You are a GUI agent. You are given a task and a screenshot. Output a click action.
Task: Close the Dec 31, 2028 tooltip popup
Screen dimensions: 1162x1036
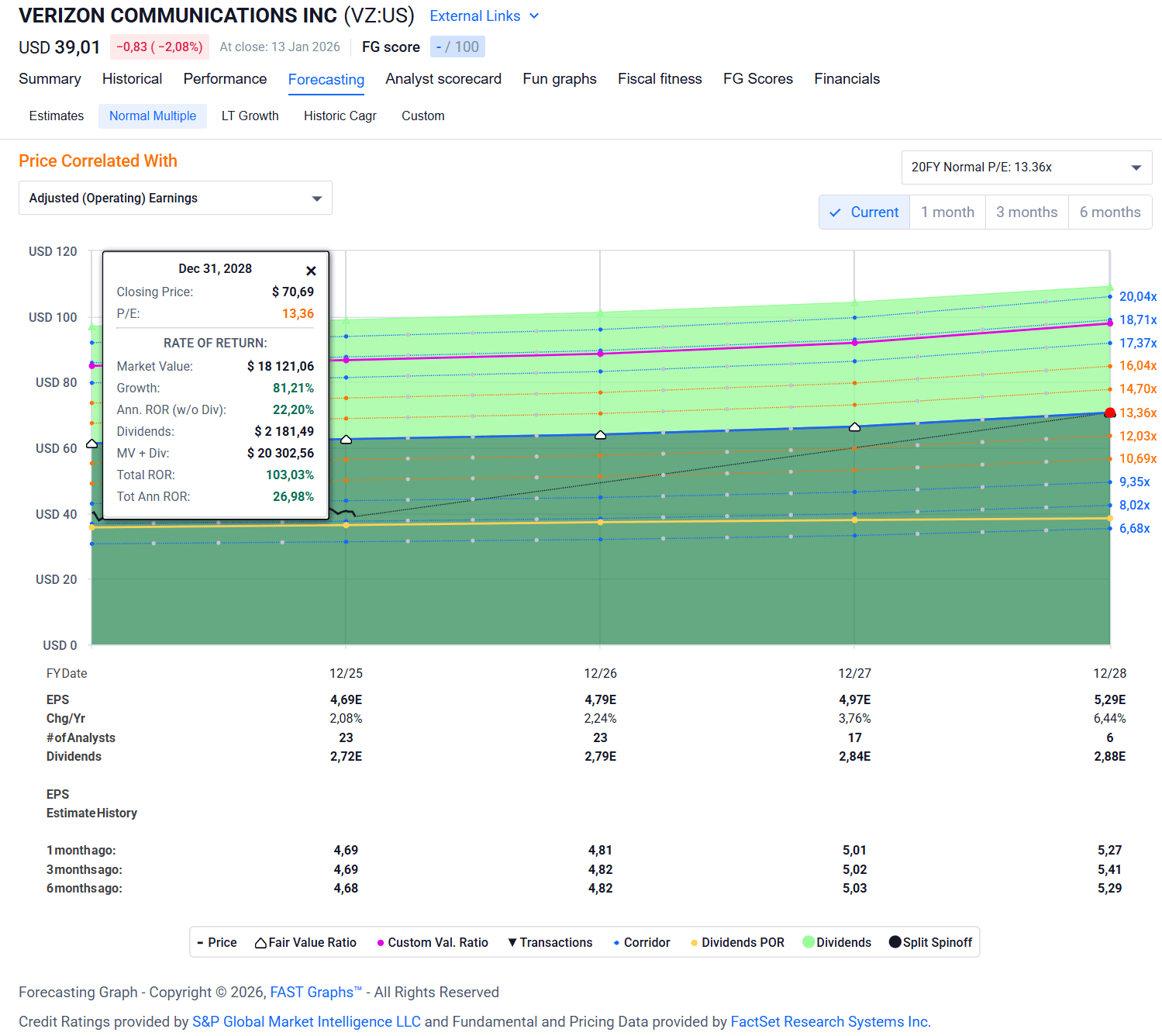311,271
